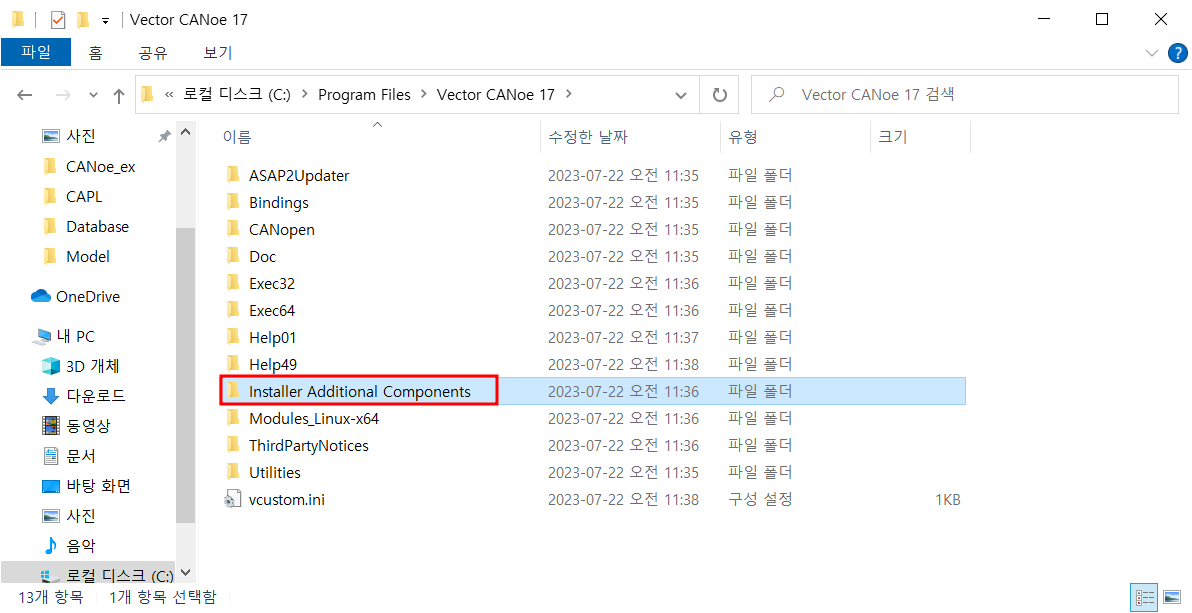Screen dimensions: 1192x613
Task: Click the Forward navigation arrow
Action: pyautogui.click(x=63, y=95)
